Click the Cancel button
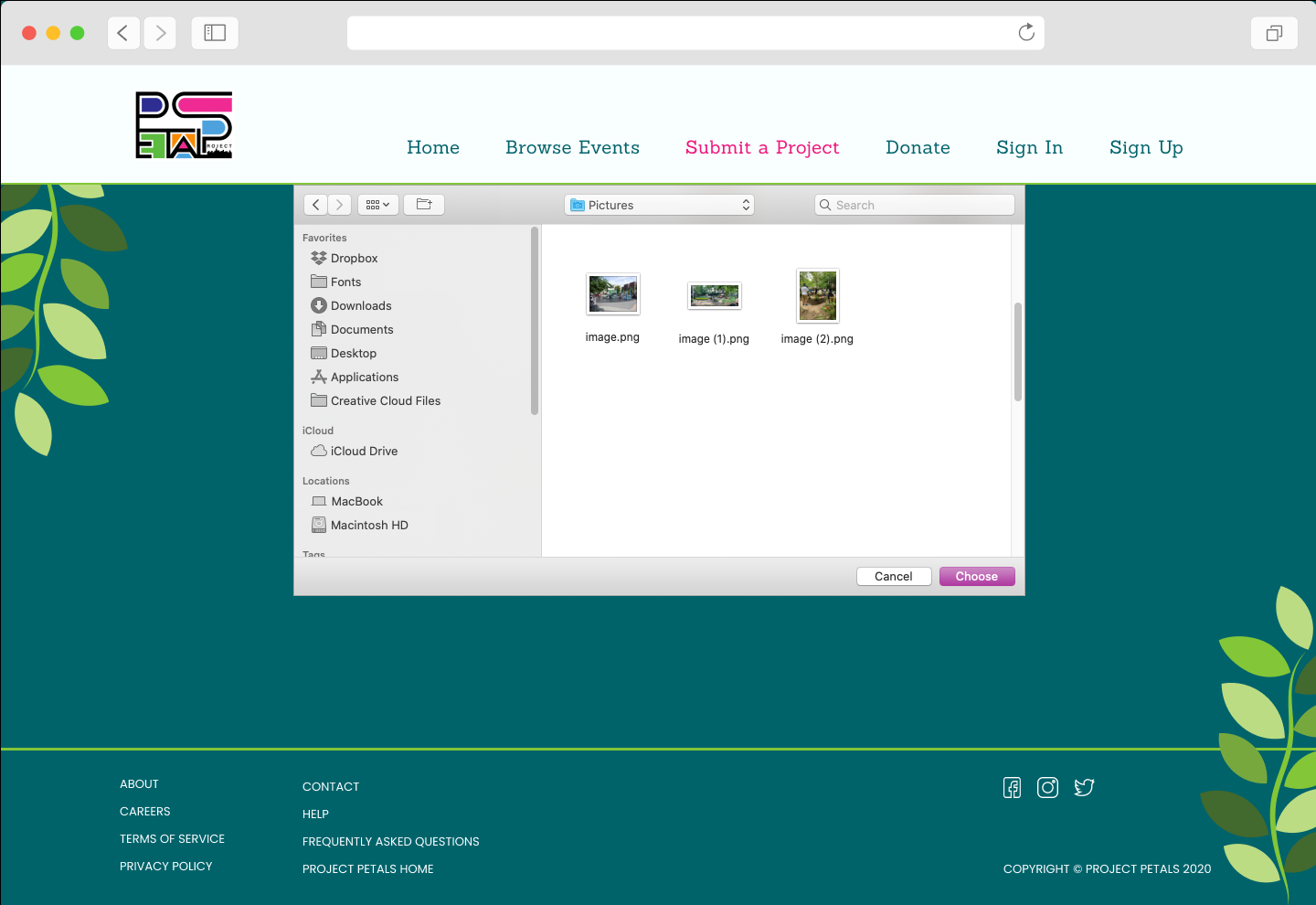This screenshot has height=905, width=1316. point(894,577)
